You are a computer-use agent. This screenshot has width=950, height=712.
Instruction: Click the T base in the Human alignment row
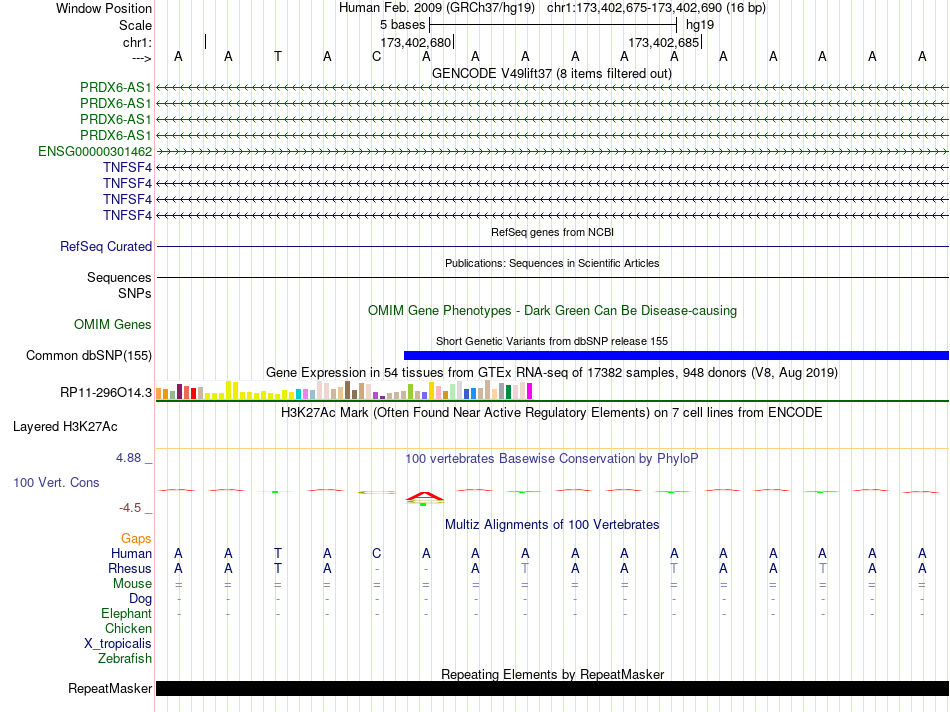(x=277, y=553)
